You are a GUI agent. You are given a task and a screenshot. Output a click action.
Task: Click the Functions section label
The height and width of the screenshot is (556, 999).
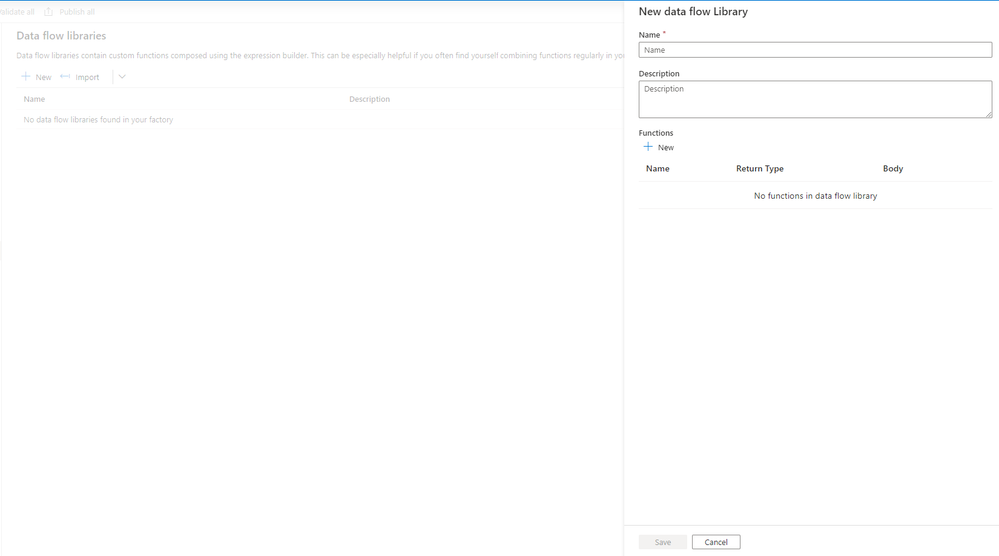[656, 132]
